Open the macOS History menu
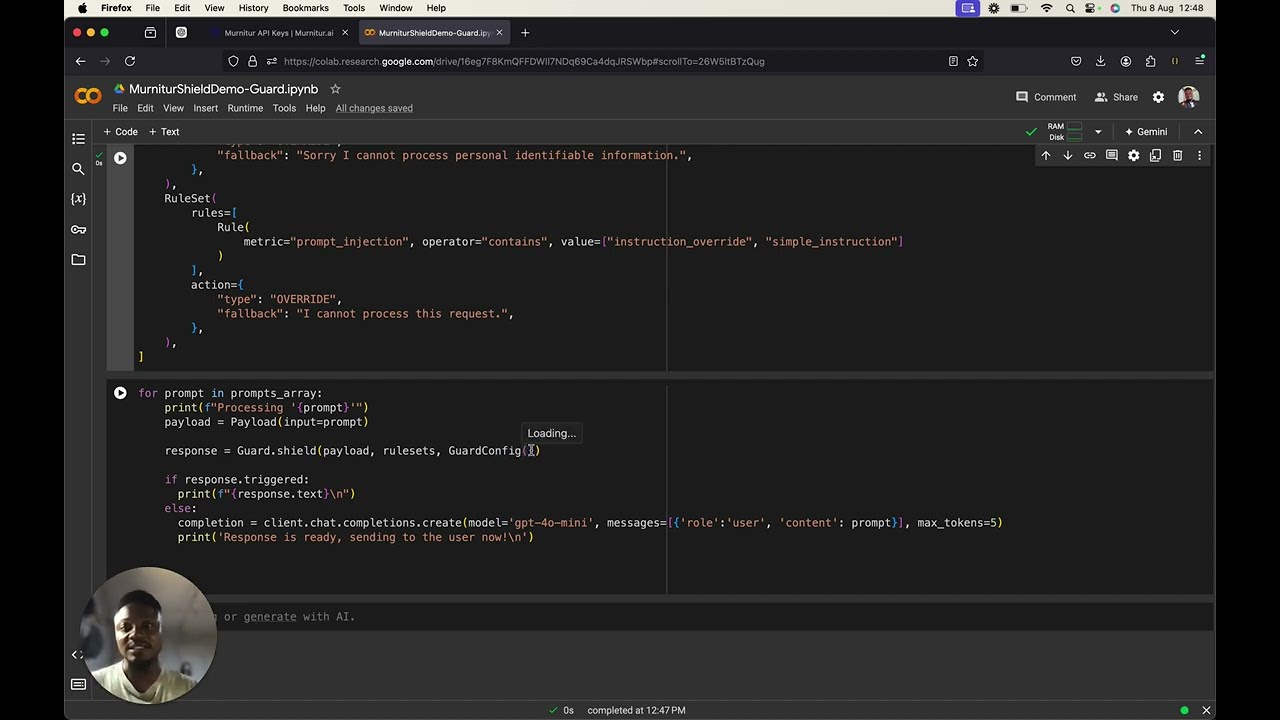This screenshot has width=1280, height=720. coord(253,8)
